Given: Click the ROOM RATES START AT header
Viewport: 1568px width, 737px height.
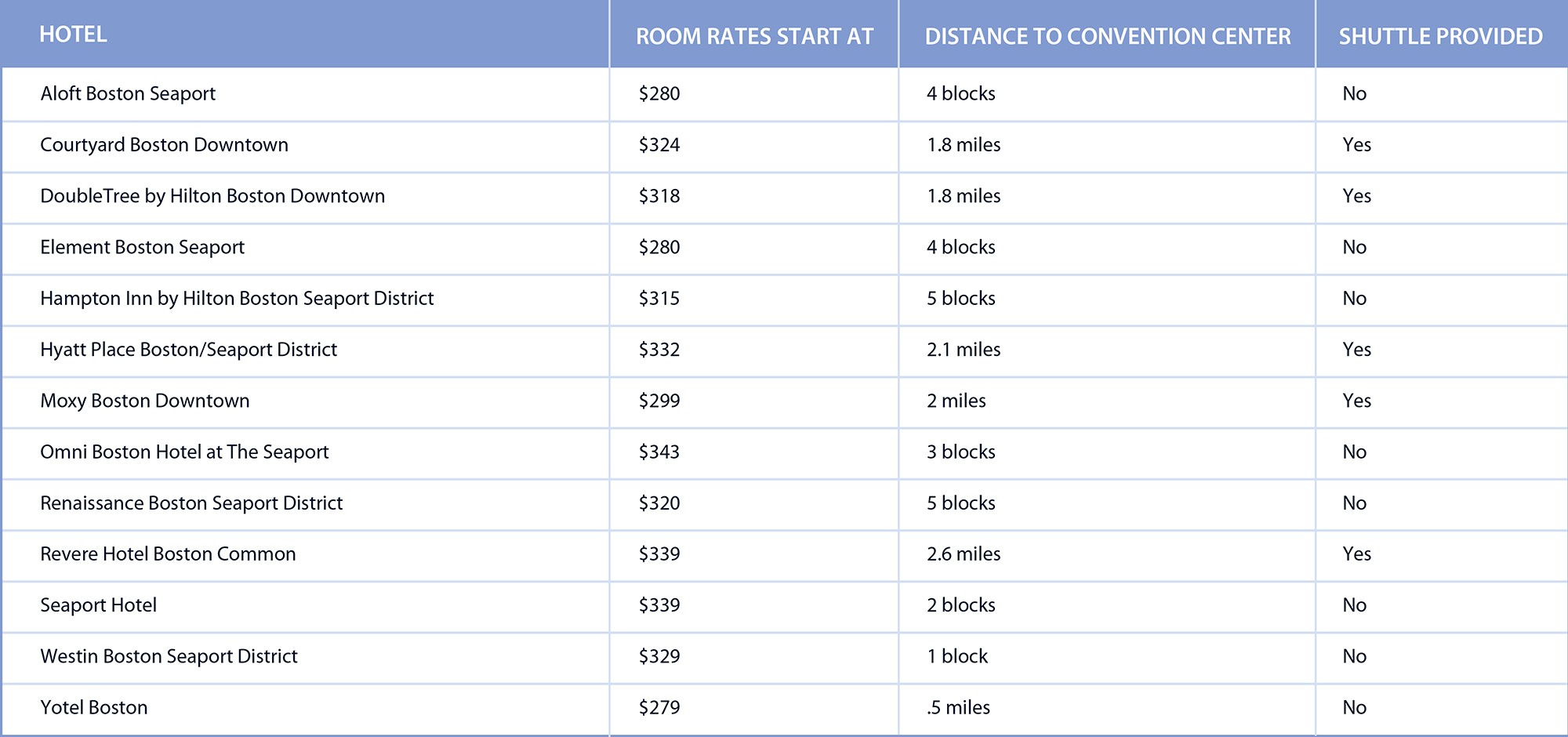Looking at the screenshot, I should 754,36.
